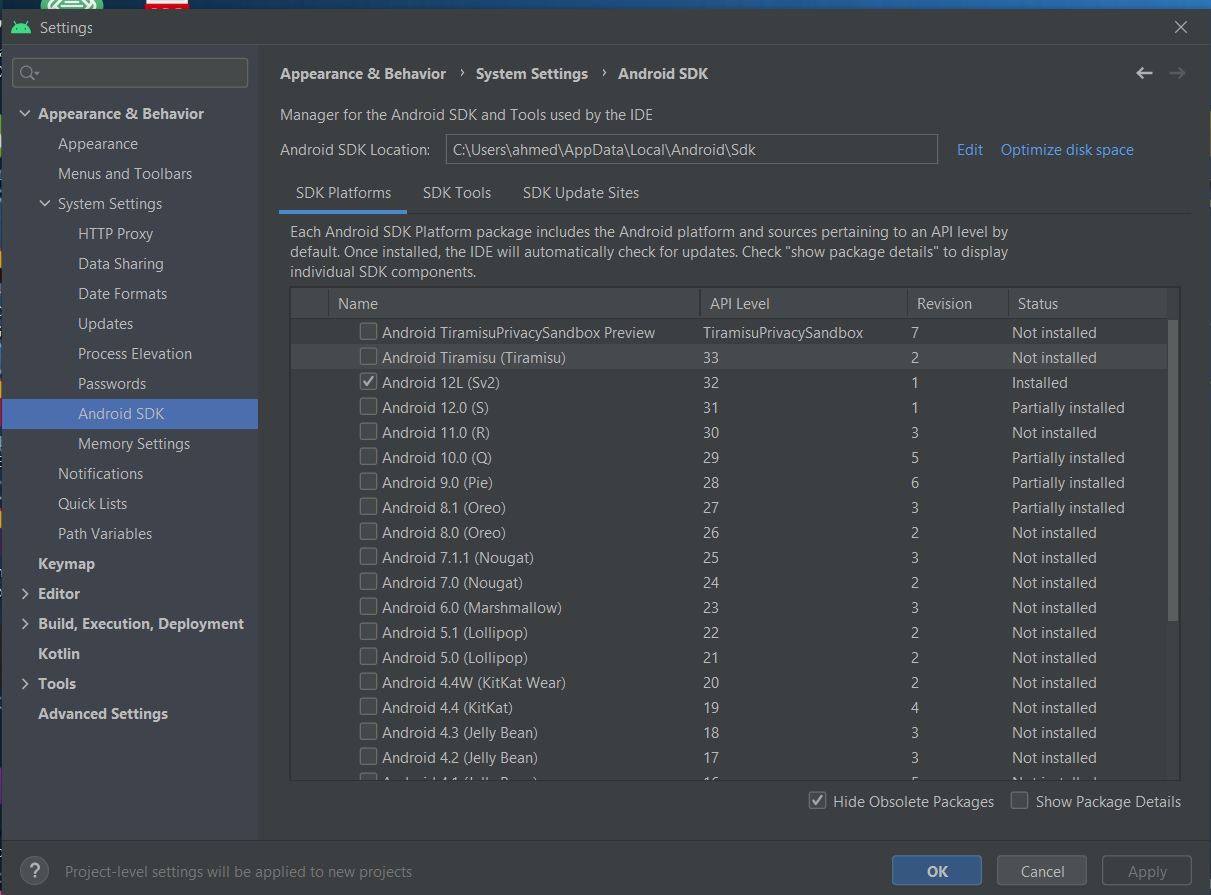Select Android SDK in settings tree
The height and width of the screenshot is (895, 1211).
[x=130, y=414]
